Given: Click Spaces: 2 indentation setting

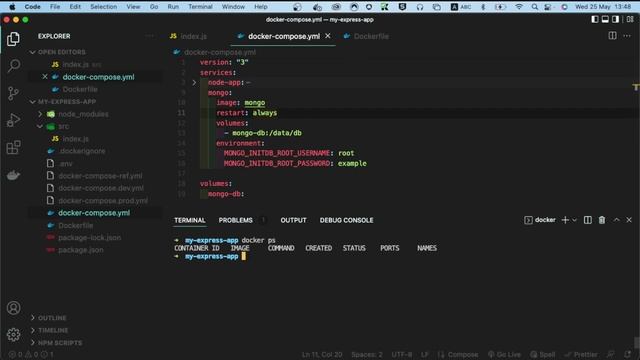Looking at the screenshot, I should click(x=367, y=354).
